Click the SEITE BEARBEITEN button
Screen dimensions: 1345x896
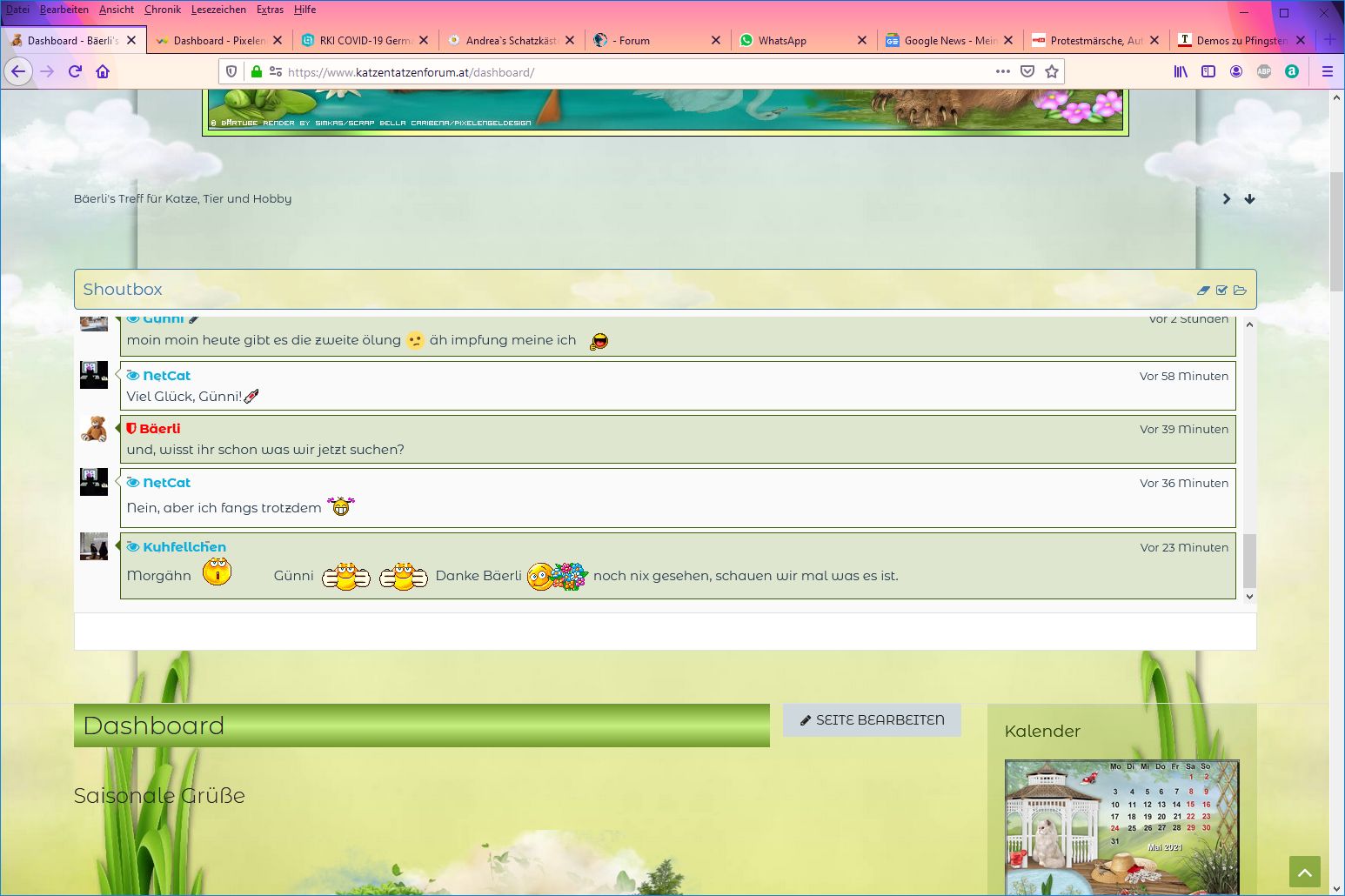(872, 720)
